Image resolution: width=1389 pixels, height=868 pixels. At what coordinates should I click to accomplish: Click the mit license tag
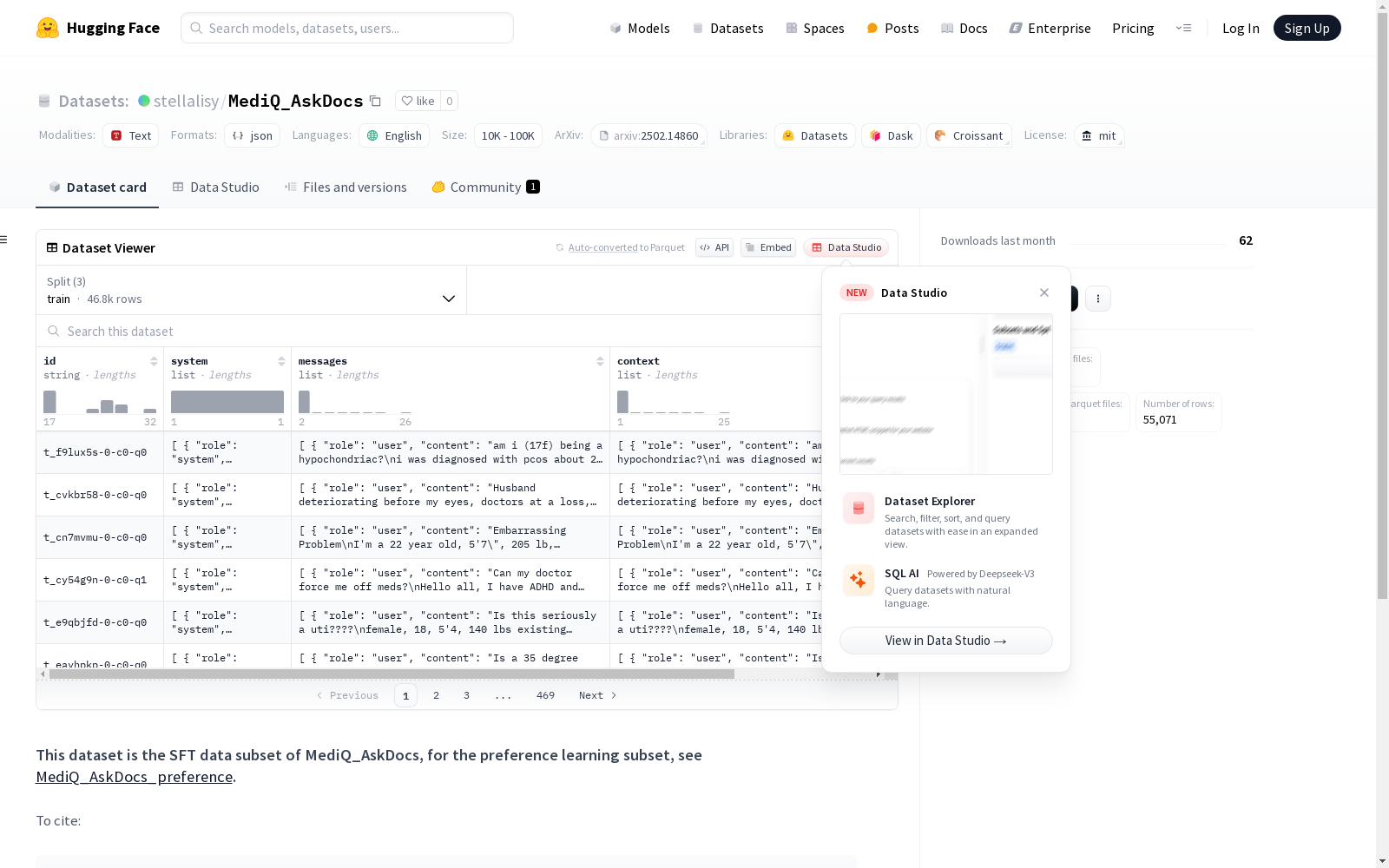point(1099,135)
